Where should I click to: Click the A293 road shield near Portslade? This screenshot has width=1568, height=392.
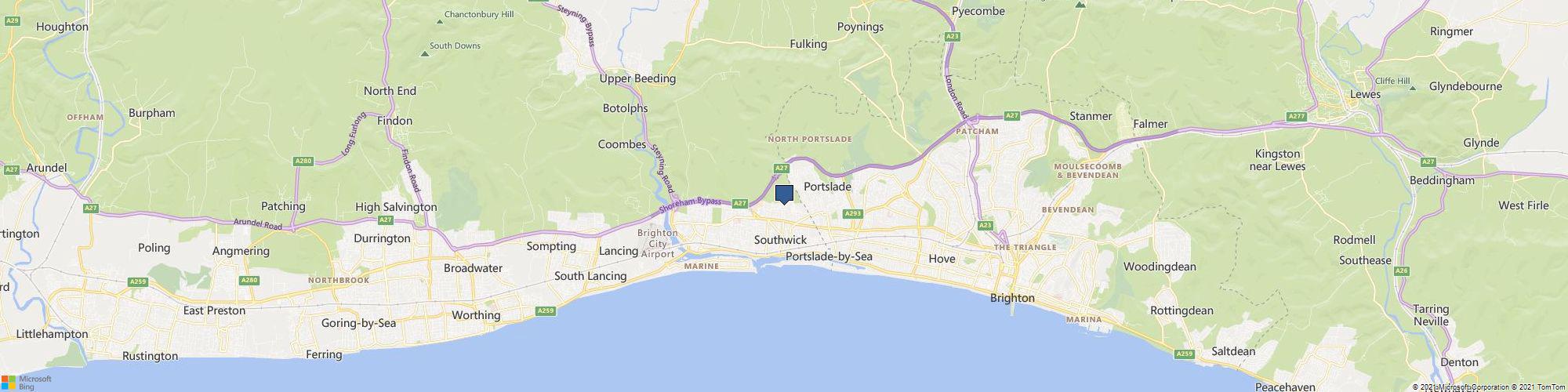pyautogui.click(x=853, y=213)
